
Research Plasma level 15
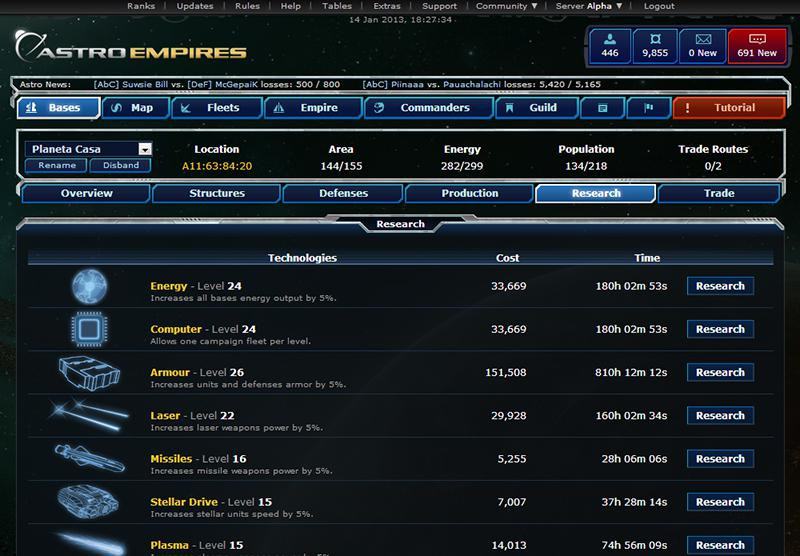(x=720, y=545)
